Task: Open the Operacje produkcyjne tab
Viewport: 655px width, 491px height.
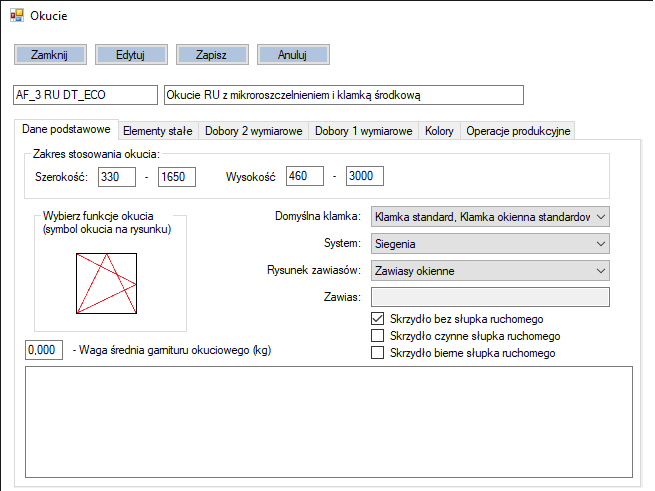Action: (518, 131)
